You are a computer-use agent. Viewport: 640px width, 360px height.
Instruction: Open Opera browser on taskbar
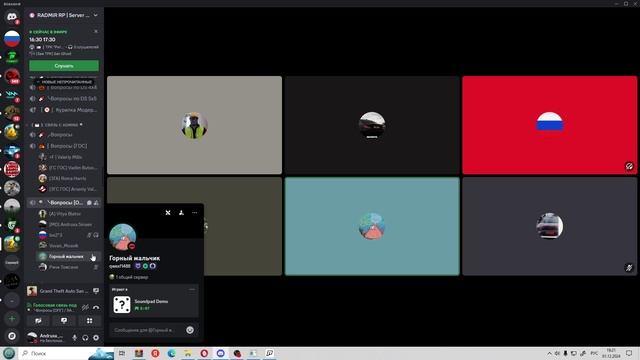point(204,353)
